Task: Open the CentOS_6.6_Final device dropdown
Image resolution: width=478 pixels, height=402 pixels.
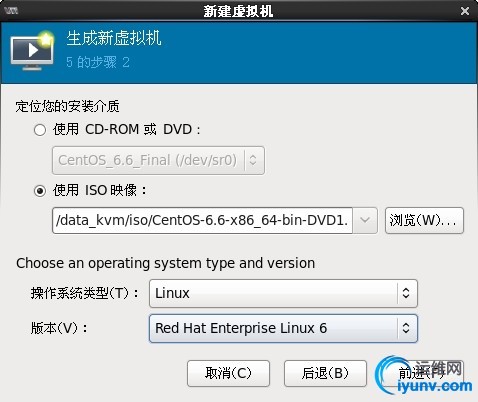Action: (158, 160)
